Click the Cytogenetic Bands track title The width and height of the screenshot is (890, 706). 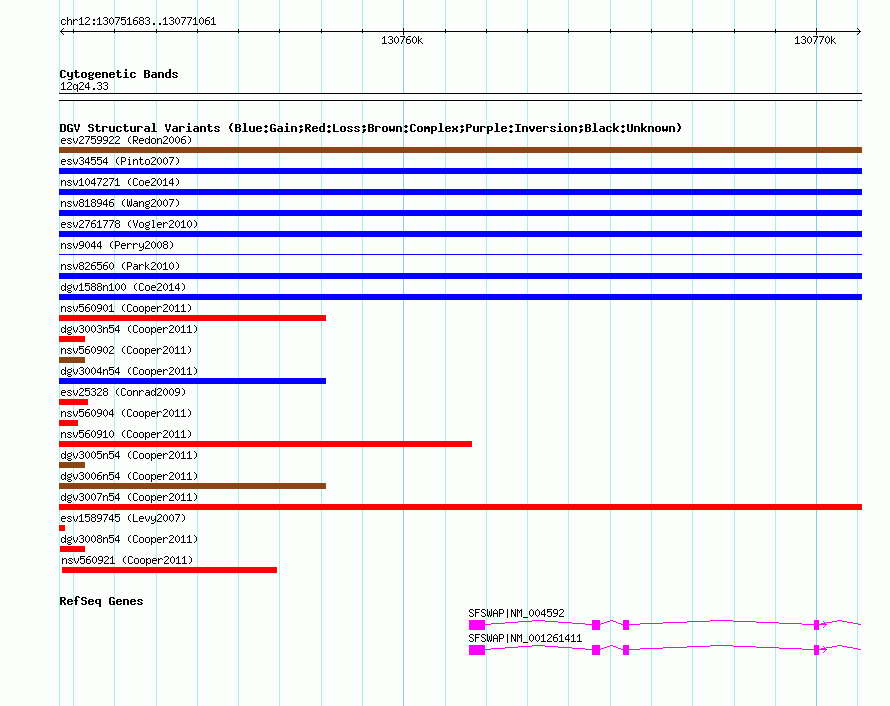click(x=119, y=74)
